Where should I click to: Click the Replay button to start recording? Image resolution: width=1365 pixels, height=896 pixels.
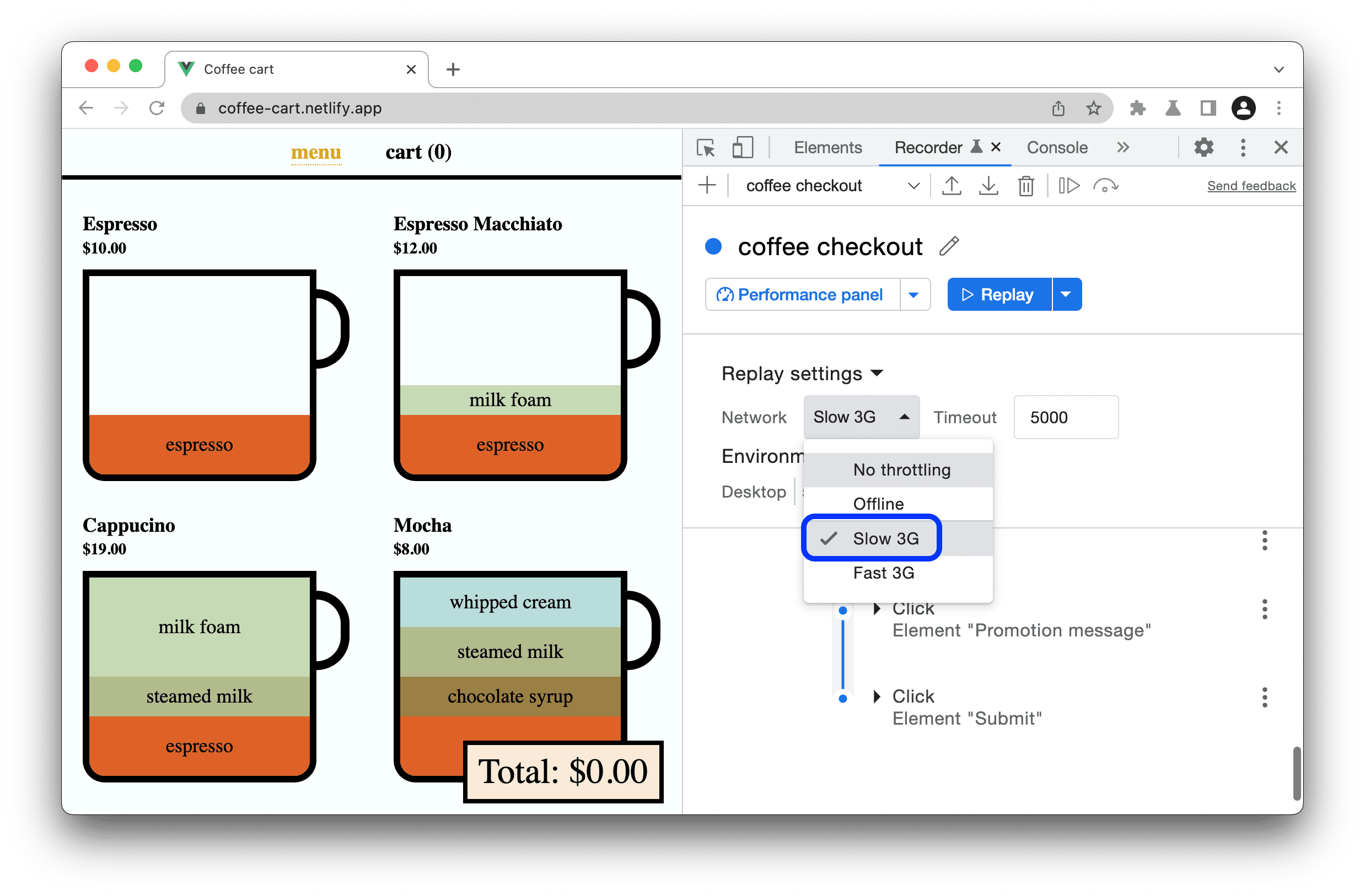click(998, 294)
